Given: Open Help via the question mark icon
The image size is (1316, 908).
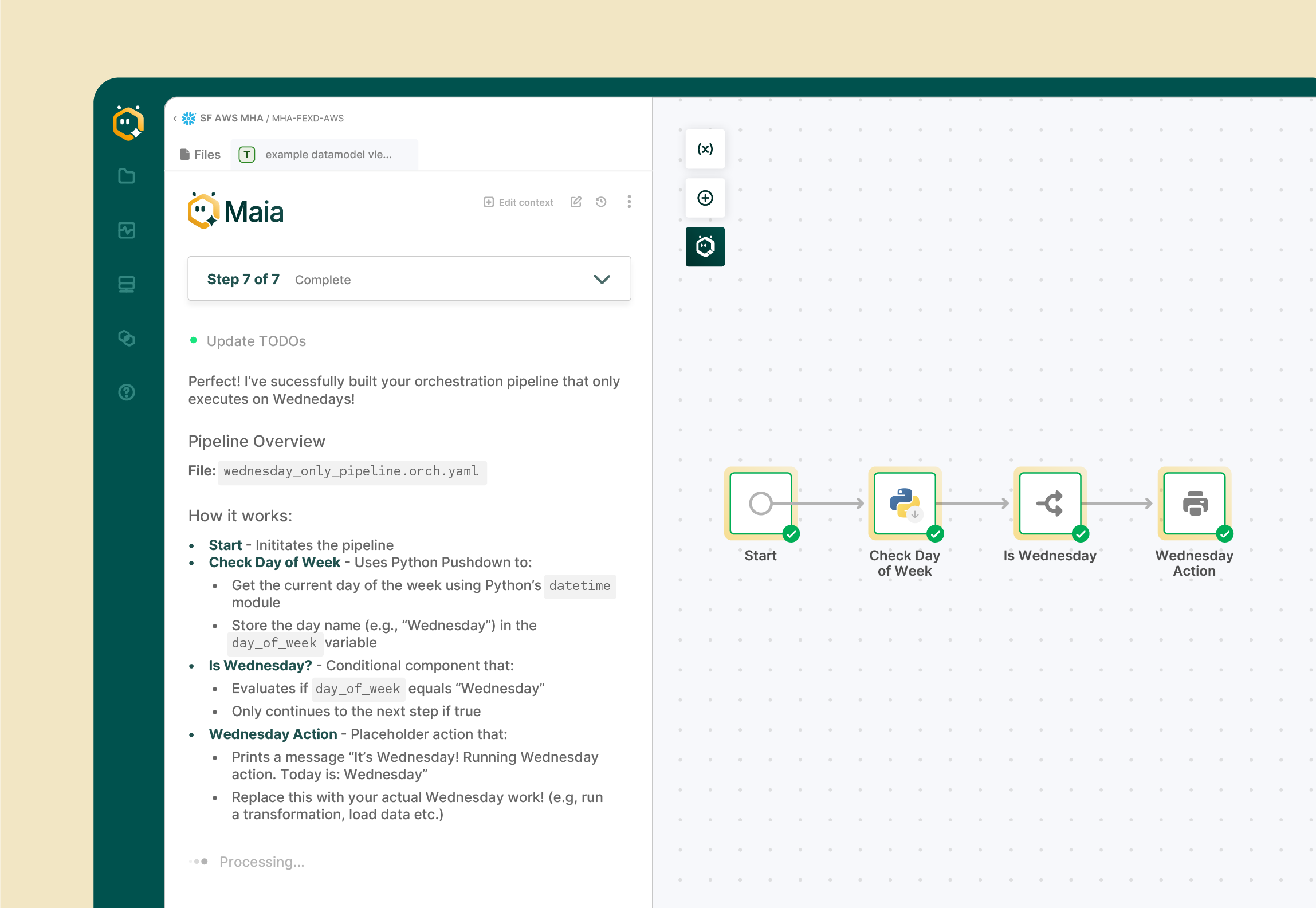Looking at the screenshot, I should point(127,392).
